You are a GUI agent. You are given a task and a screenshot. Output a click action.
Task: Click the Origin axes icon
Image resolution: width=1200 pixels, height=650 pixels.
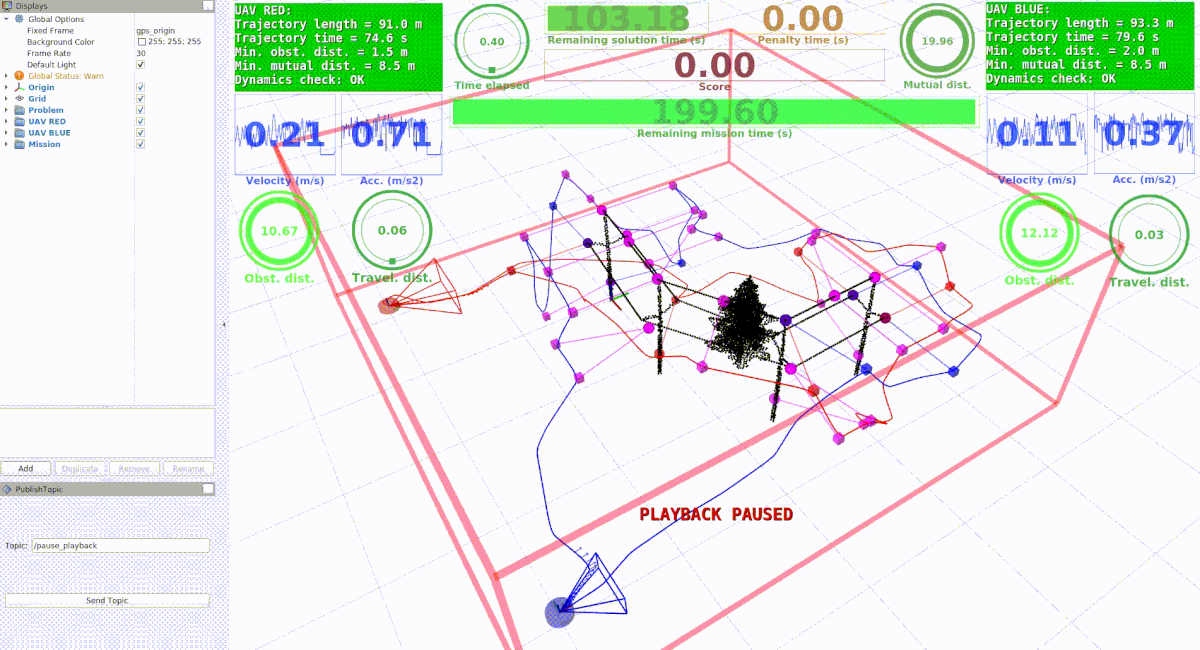click(20, 87)
